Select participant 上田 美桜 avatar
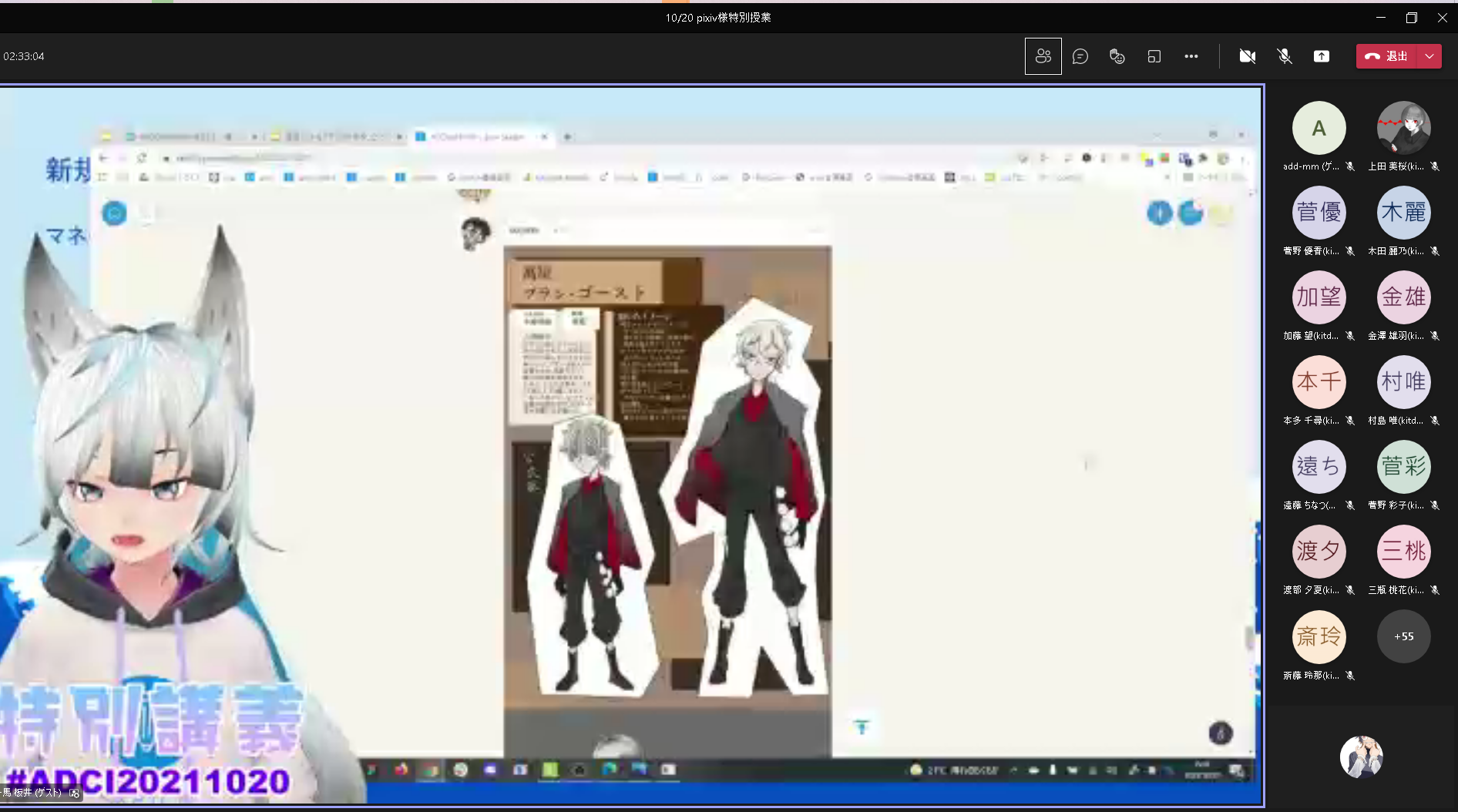 point(1404,128)
